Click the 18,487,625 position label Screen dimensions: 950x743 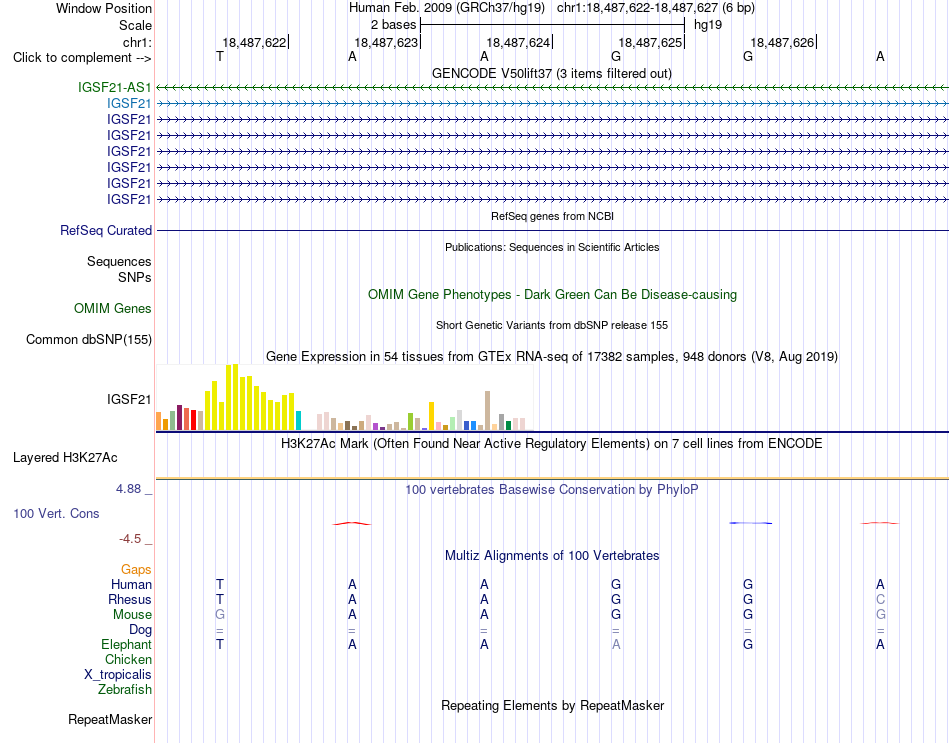(x=650, y=42)
